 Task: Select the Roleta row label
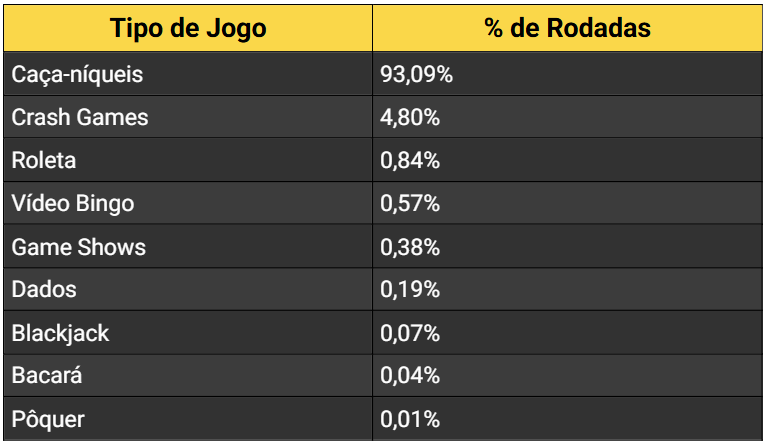pyautogui.click(x=44, y=160)
